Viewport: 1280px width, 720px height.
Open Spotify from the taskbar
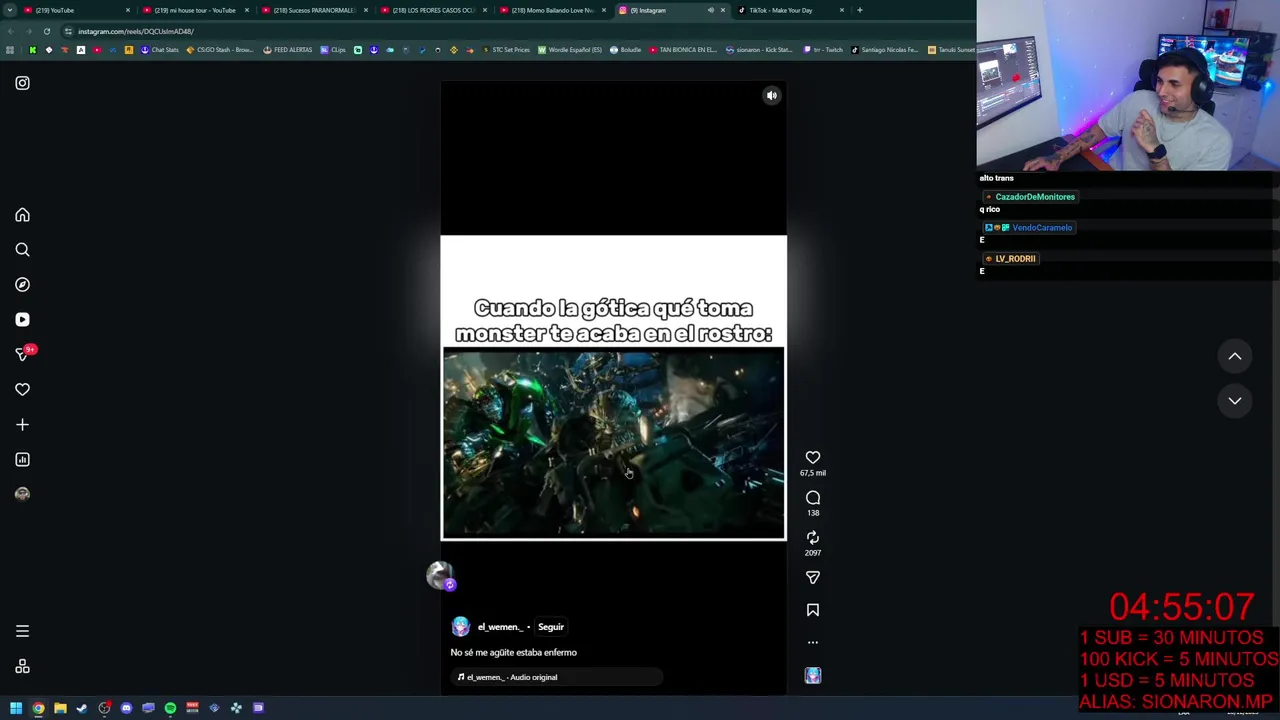pos(170,708)
